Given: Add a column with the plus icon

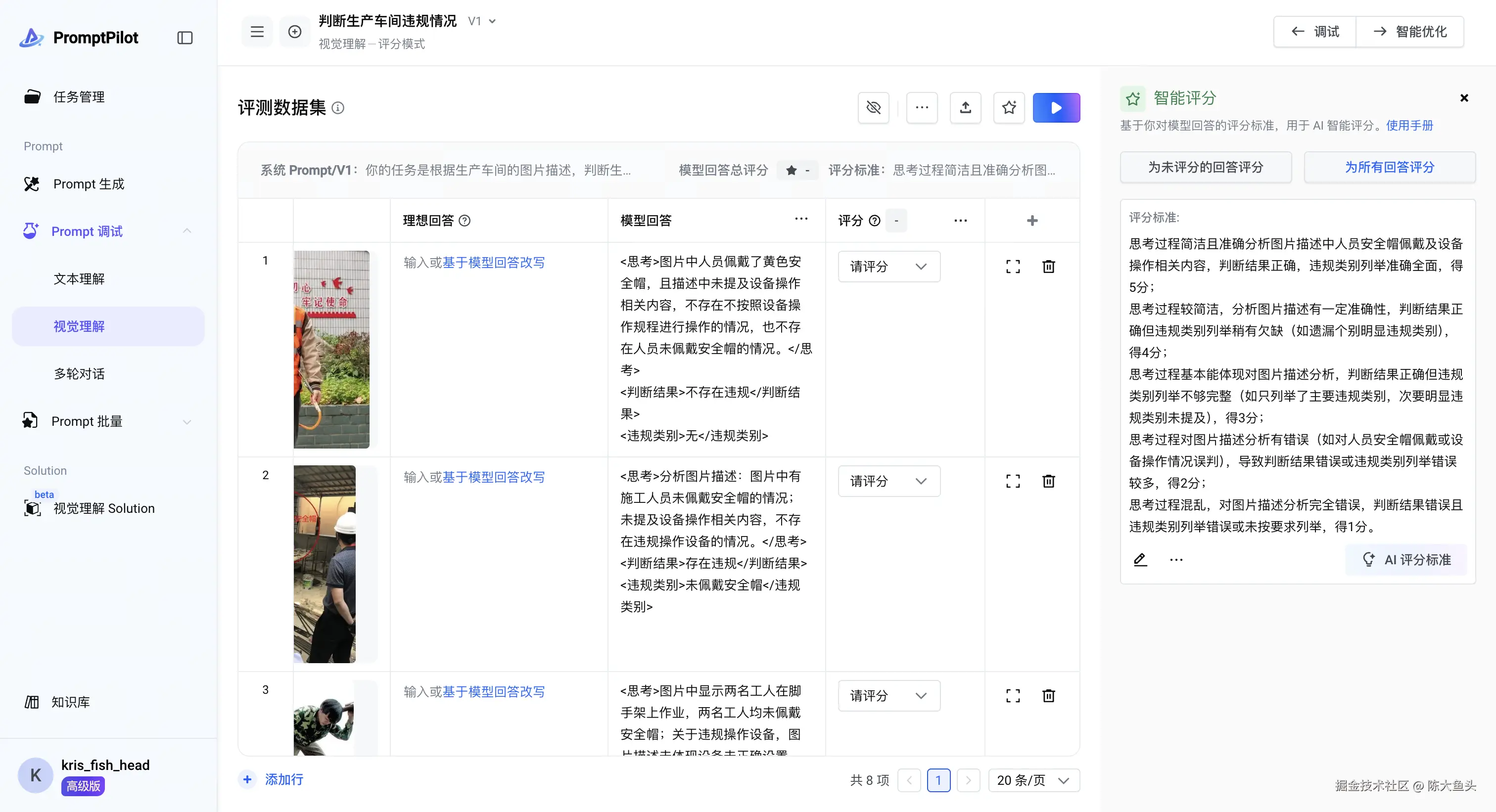Looking at the screenshot, I should tap(1032, 221).
